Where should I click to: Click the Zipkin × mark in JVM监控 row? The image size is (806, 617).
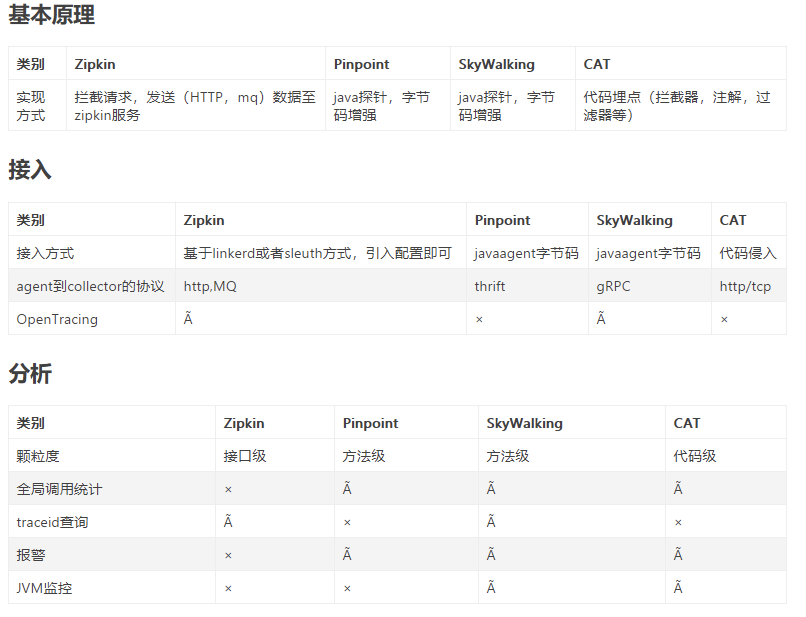[x=228, y=589]
